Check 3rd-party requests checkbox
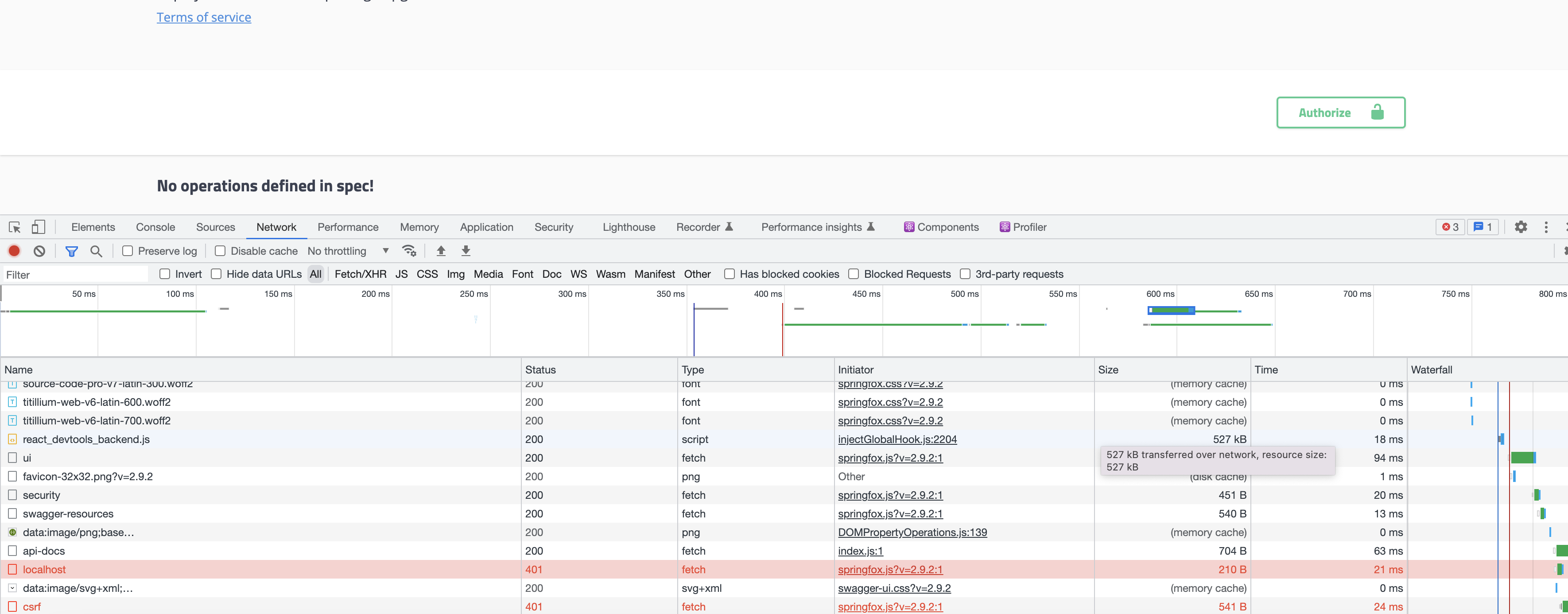 (965, 274)
